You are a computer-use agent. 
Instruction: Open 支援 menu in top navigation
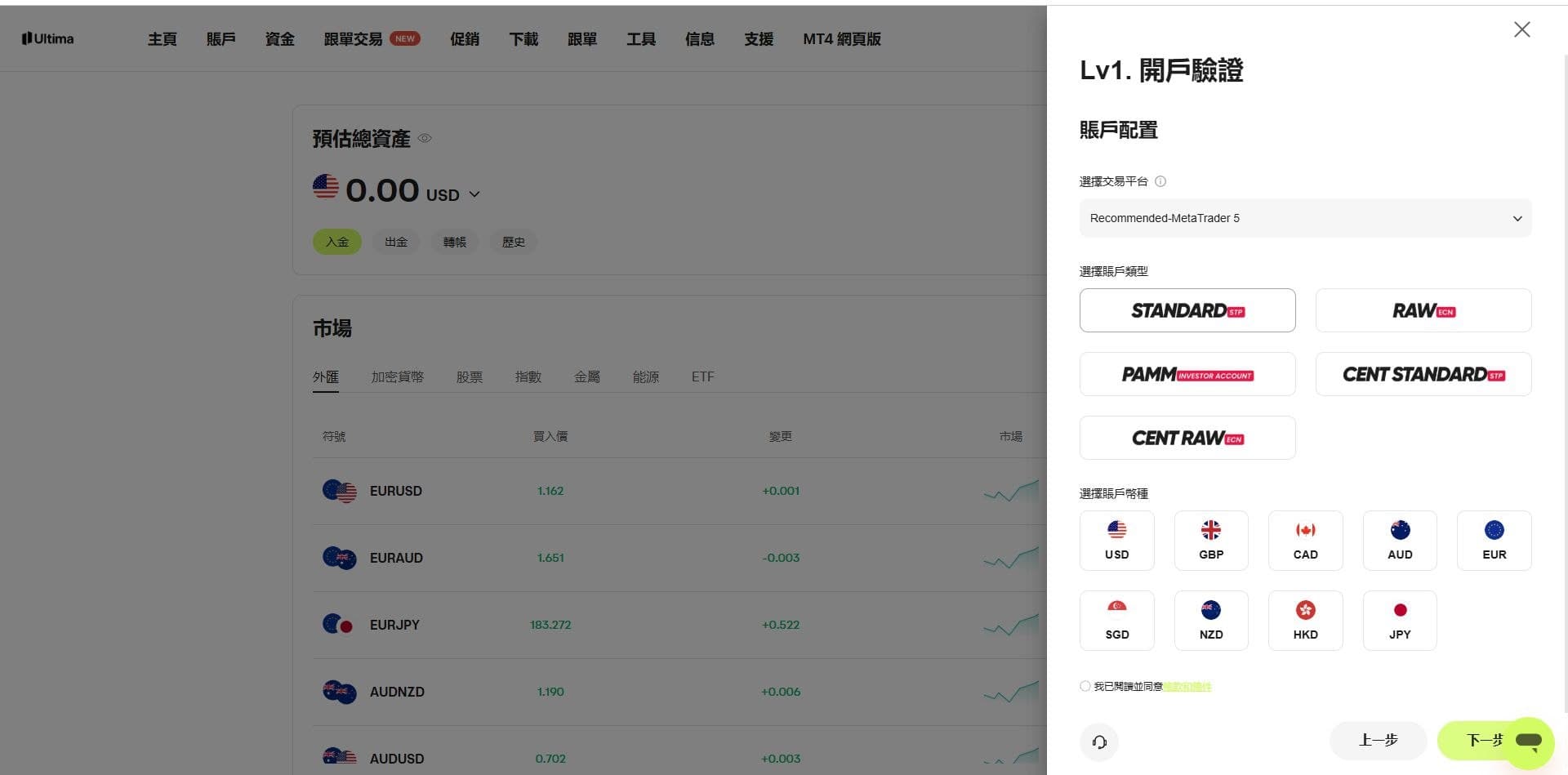[759, 39]
